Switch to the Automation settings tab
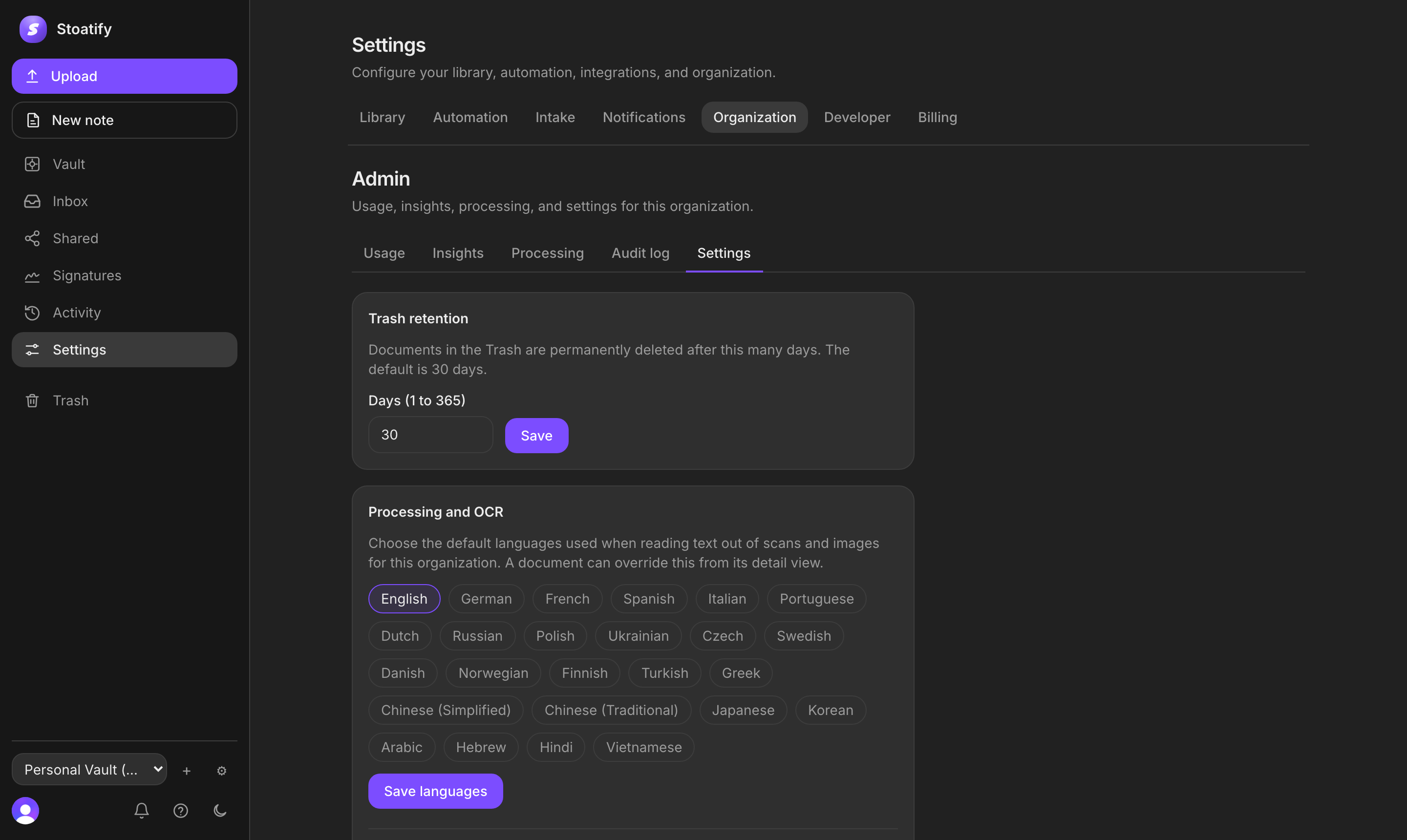1407x840 pixels. (x=470, y=117)
